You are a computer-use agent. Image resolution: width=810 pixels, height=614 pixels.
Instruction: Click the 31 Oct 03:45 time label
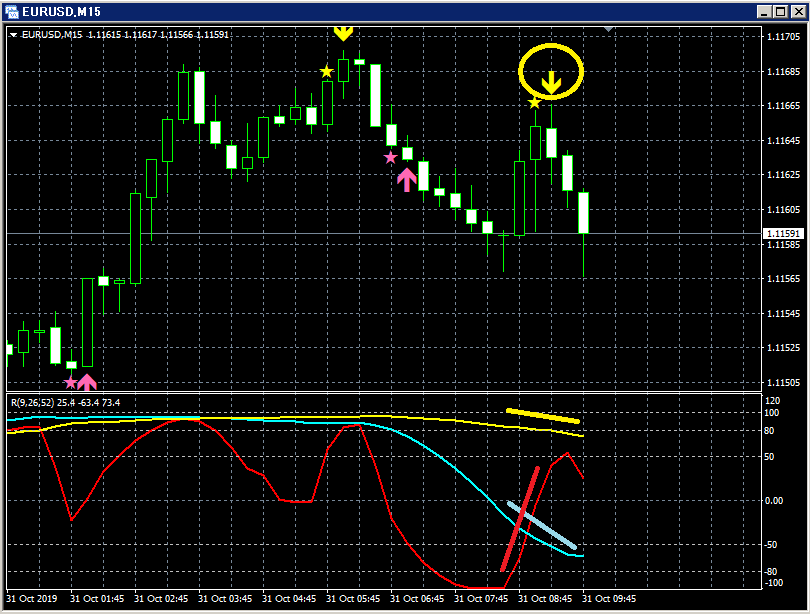tap(225, 599)
